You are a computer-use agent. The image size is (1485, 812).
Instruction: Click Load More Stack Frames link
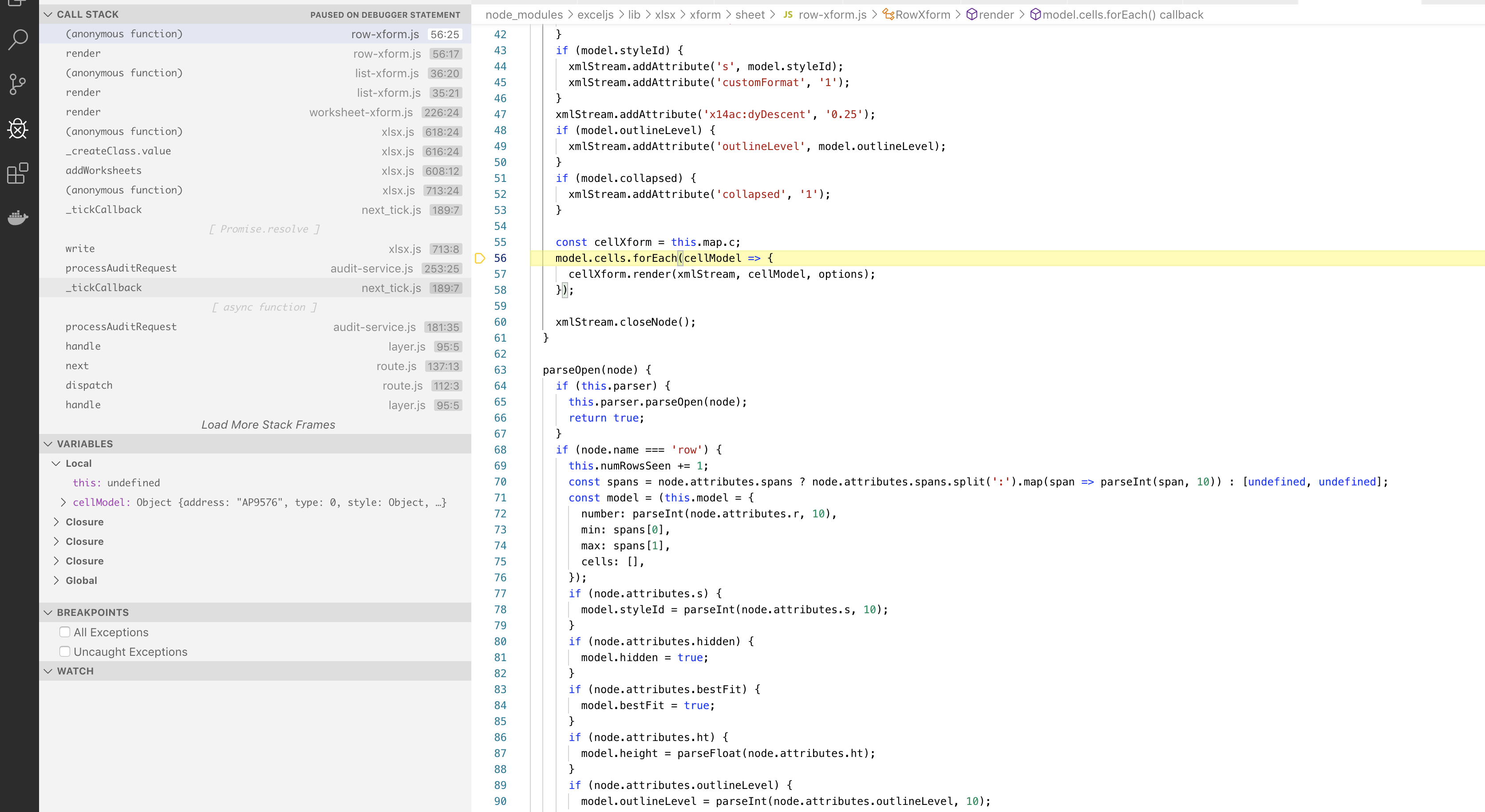(268, 425)
